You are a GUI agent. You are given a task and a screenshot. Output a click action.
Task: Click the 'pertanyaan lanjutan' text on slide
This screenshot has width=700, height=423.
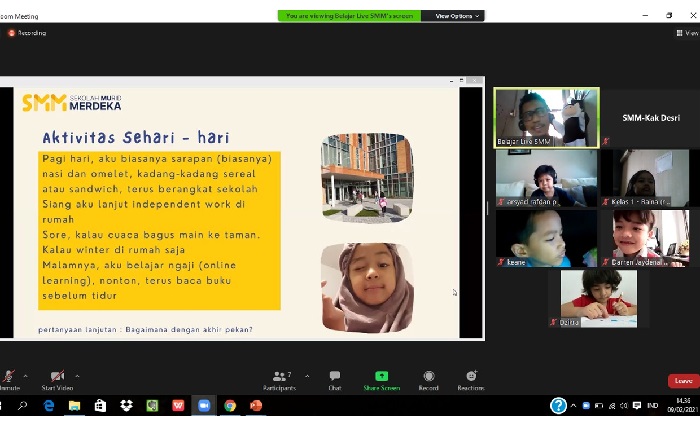pos(145,330)
